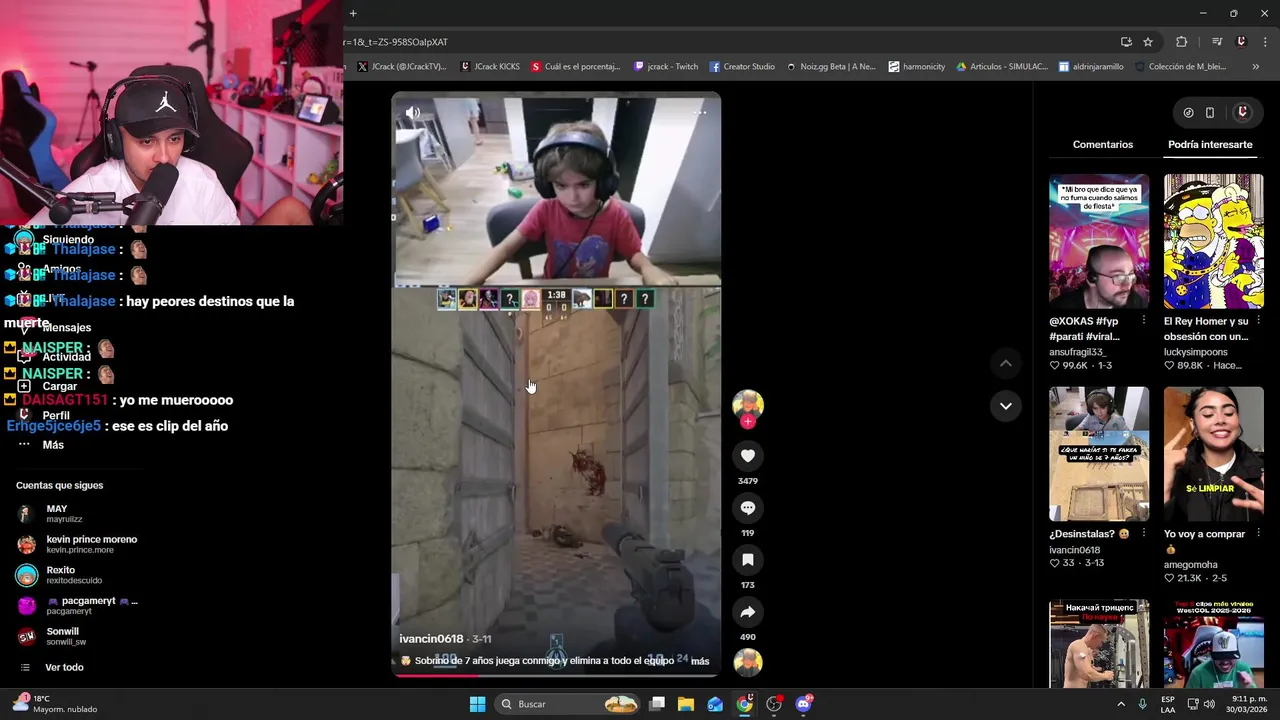Viewport: 1280px width, 720px height.
Task: Open a new browser tab with plus
Action: 353,13
